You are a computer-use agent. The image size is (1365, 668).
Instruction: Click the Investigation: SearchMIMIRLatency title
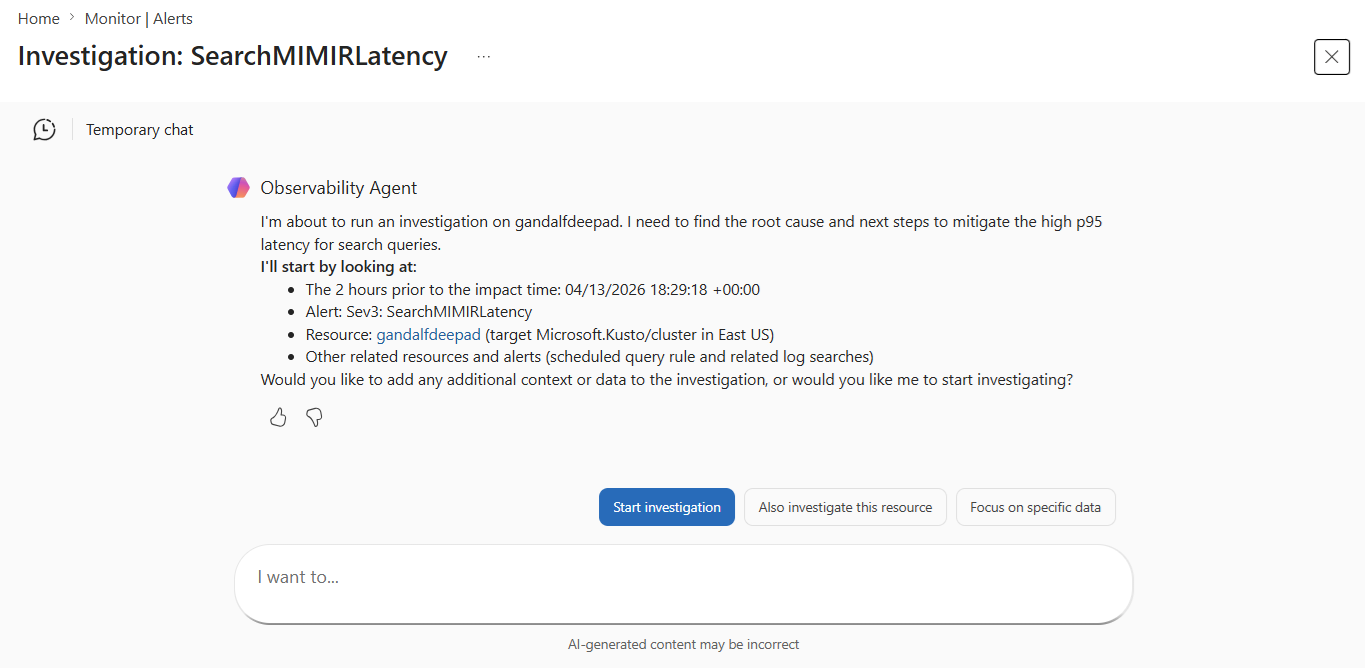pos(233,56)
